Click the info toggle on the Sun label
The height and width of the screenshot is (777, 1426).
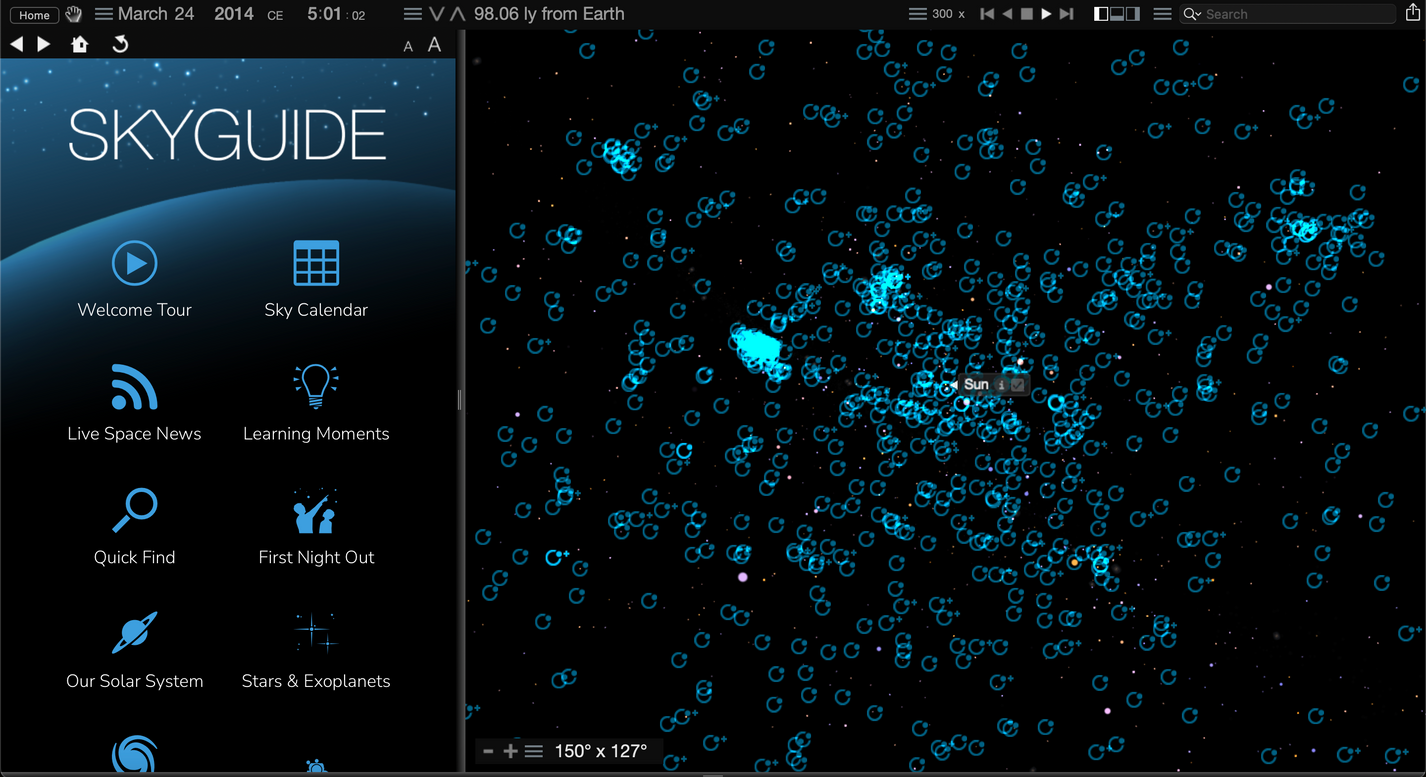pos(1003,384)
